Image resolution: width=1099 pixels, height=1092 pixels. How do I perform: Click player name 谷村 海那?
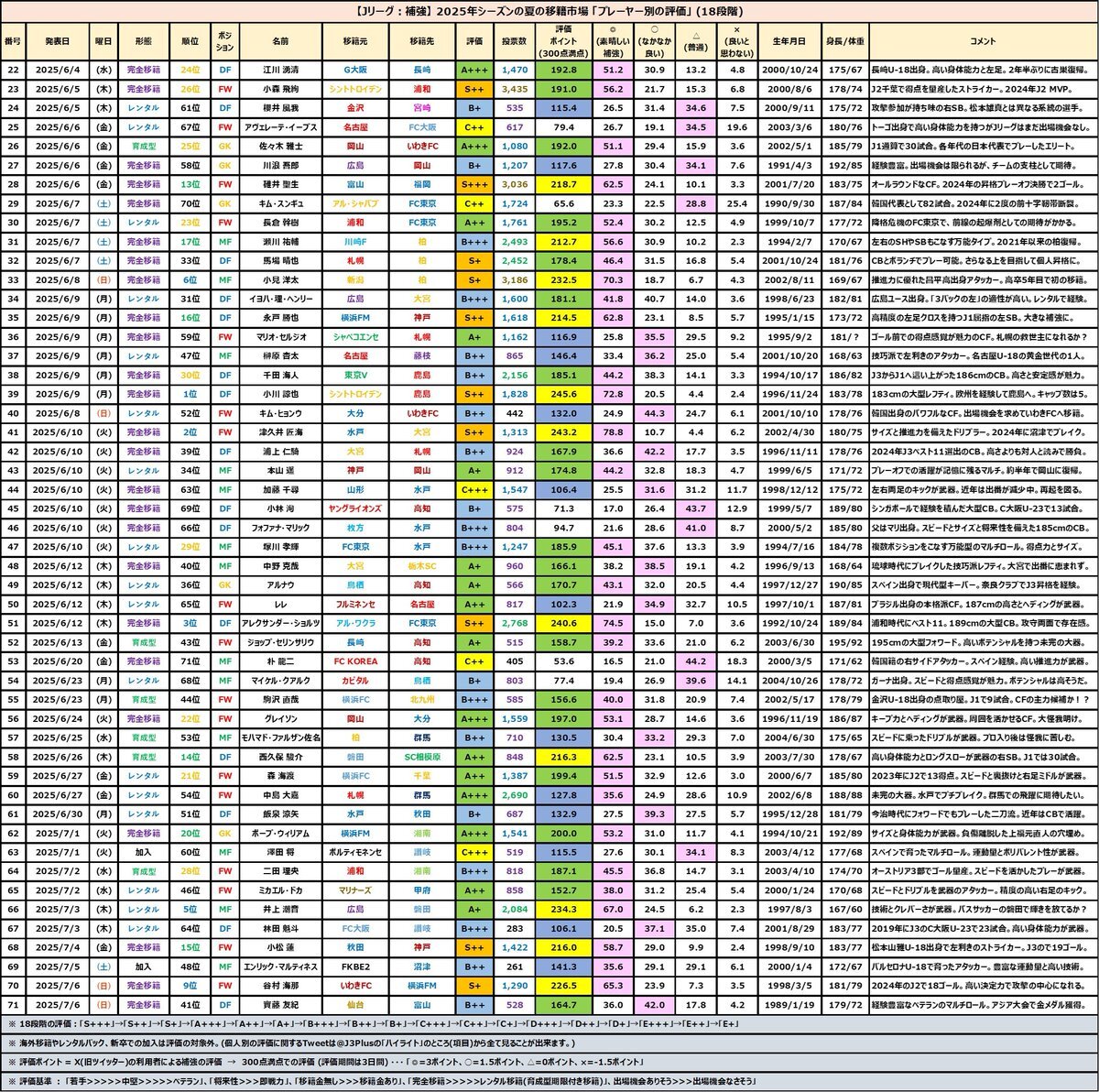tap(280, 986)
